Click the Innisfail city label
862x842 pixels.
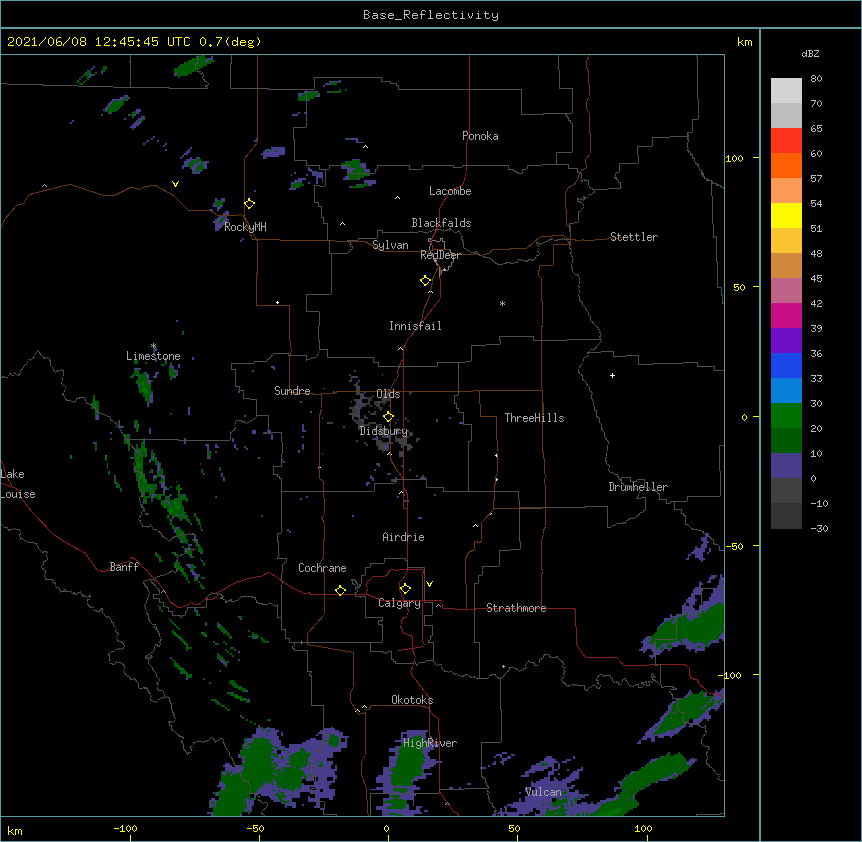[x=415, y=326]
